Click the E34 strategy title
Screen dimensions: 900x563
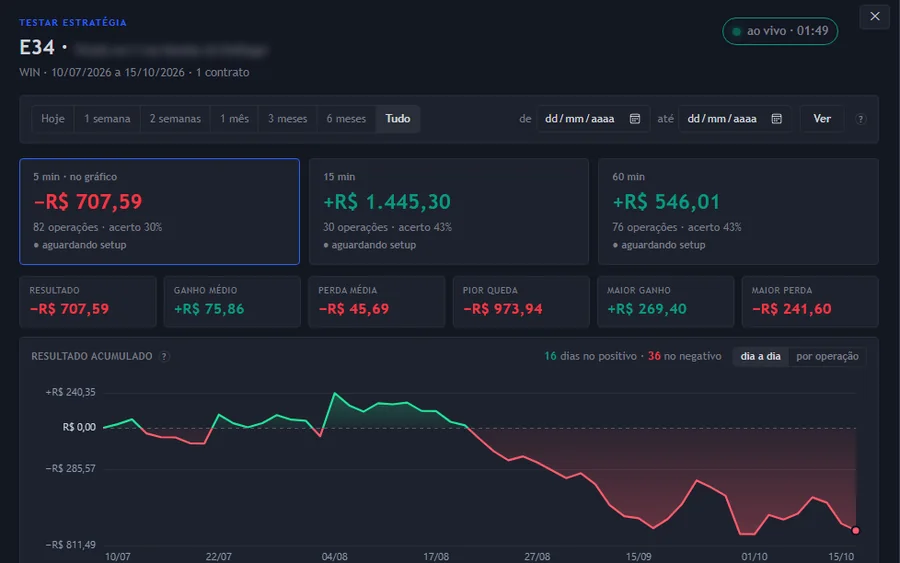point(37,47)
